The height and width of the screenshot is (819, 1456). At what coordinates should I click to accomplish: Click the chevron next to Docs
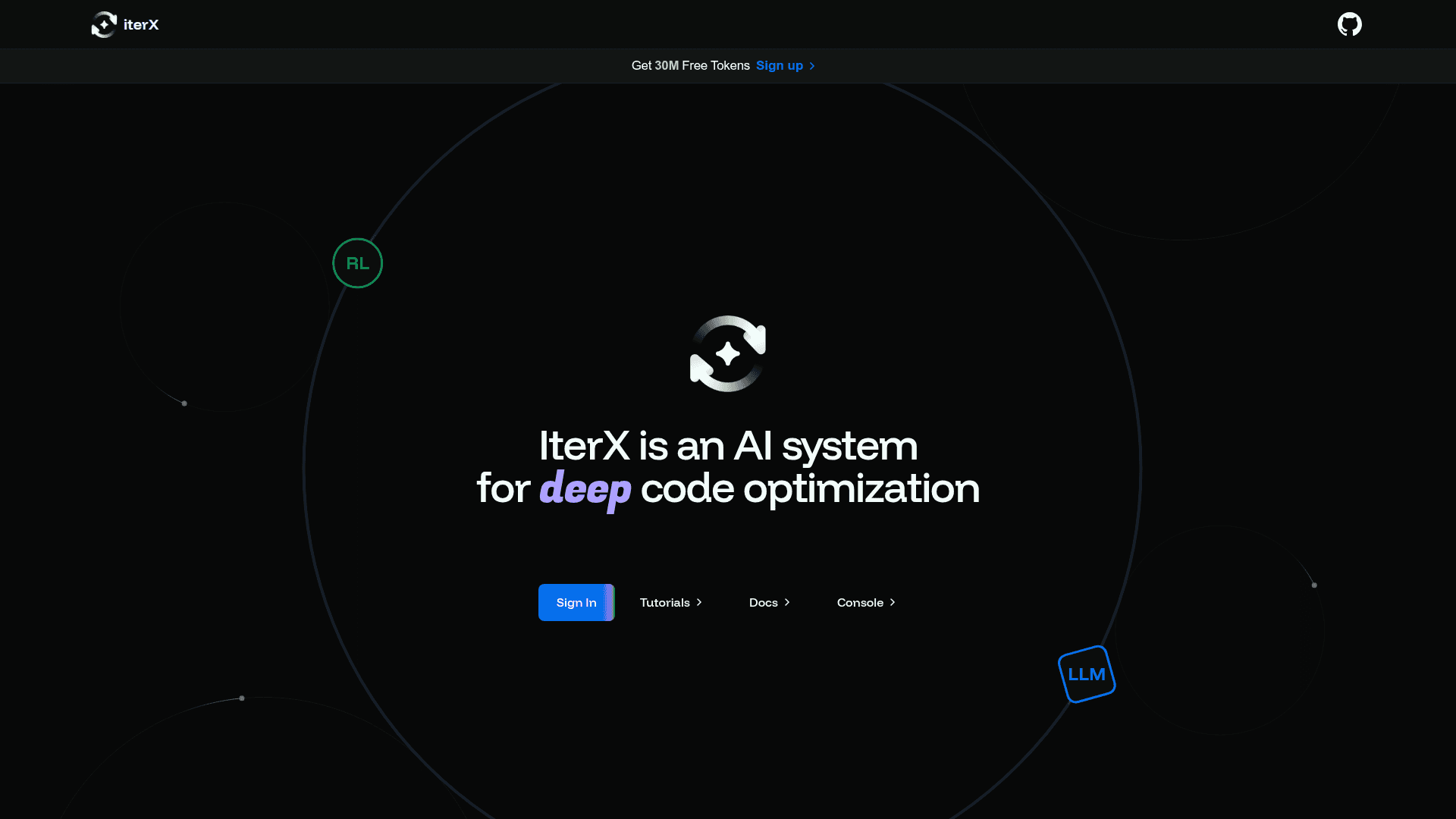[x=786, y=602]
